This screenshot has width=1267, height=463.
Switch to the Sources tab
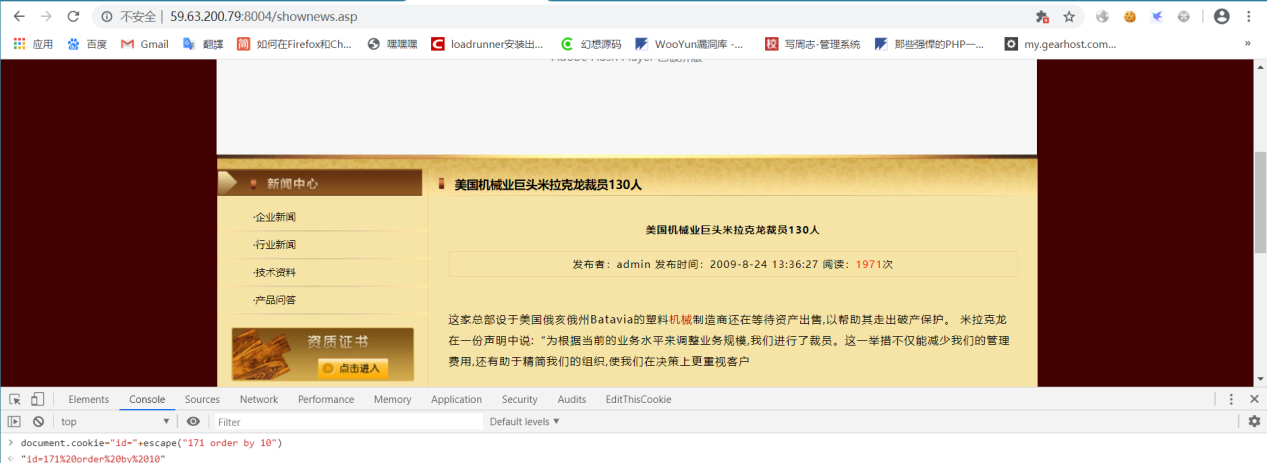(x=202, y=399)
